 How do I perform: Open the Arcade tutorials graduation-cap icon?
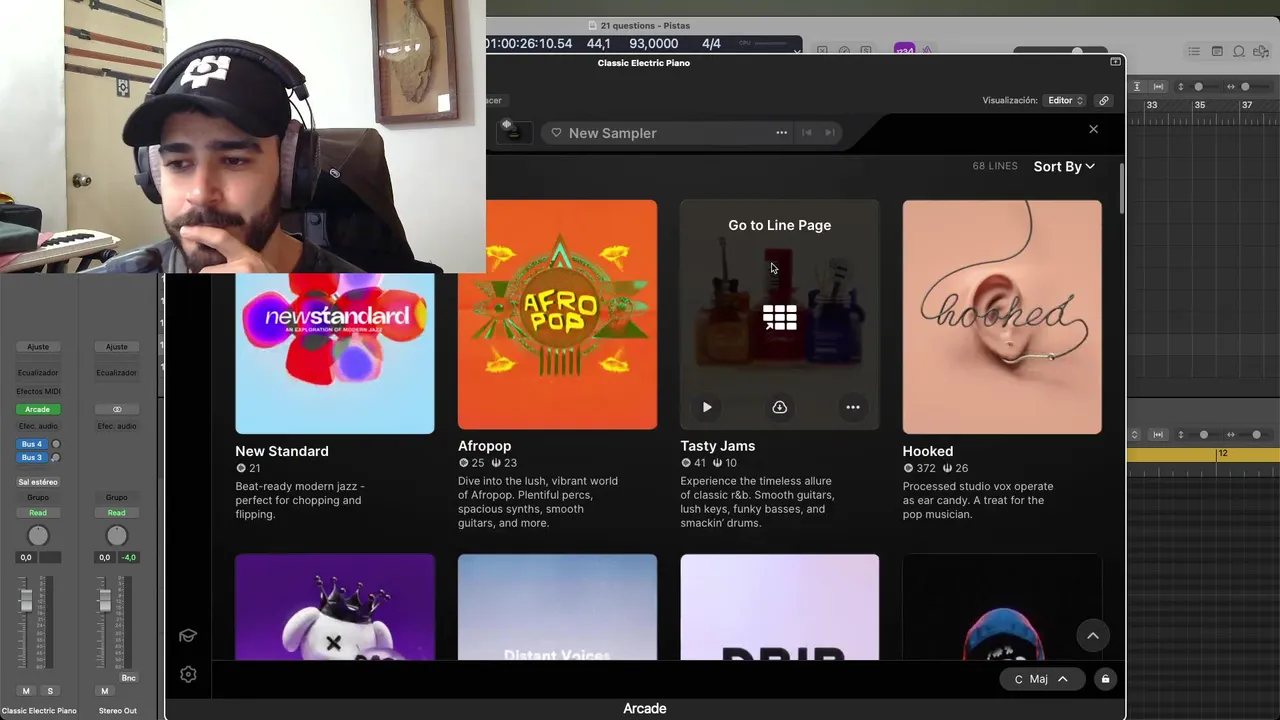(x=187, y=636)
